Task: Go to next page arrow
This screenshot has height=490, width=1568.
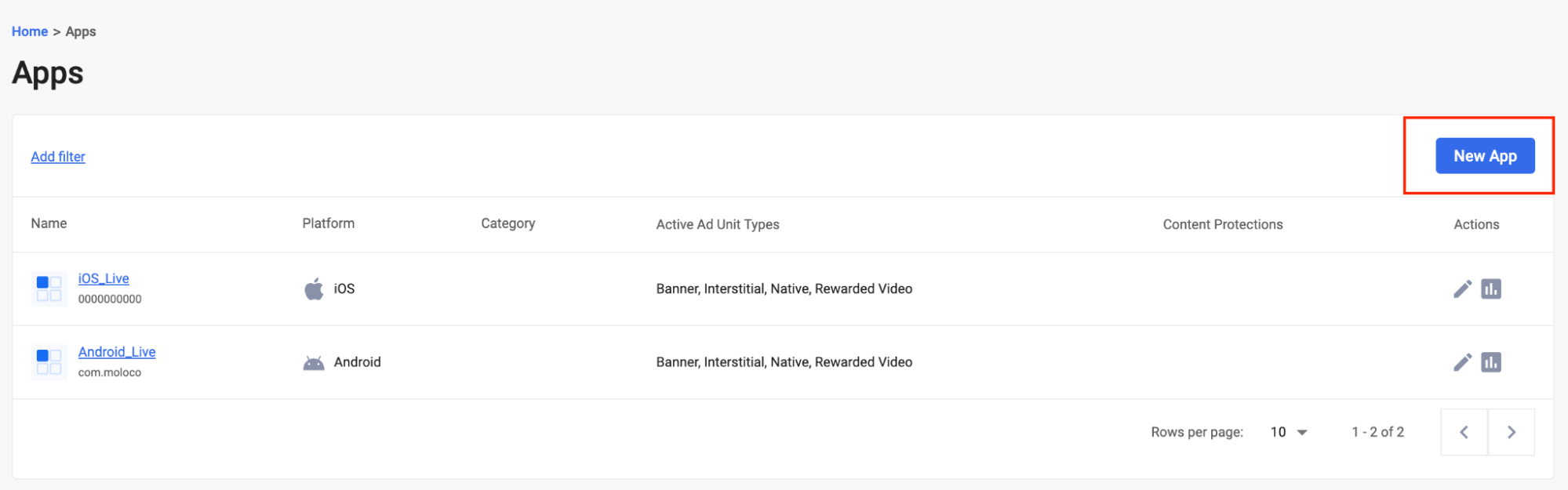Action: point(1511,432)
